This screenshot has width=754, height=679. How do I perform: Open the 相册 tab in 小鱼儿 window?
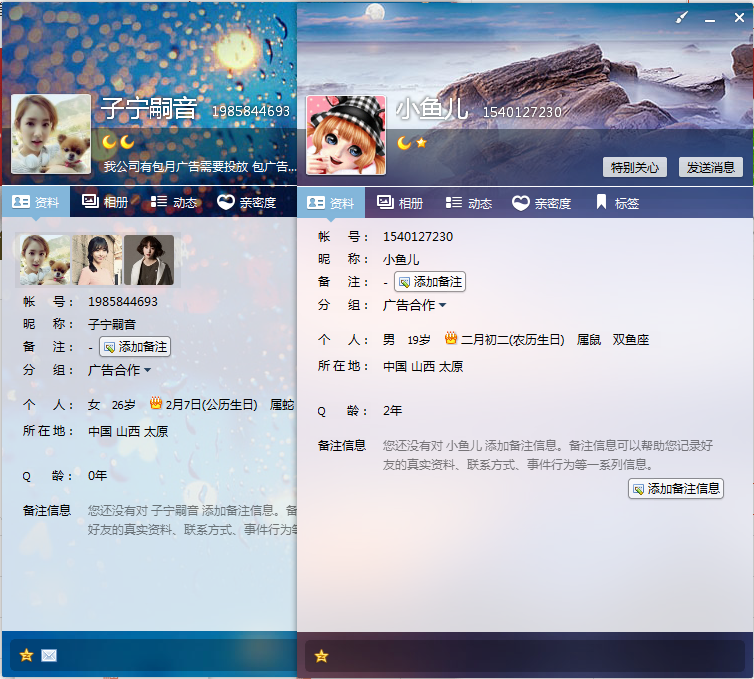[400, 203]
